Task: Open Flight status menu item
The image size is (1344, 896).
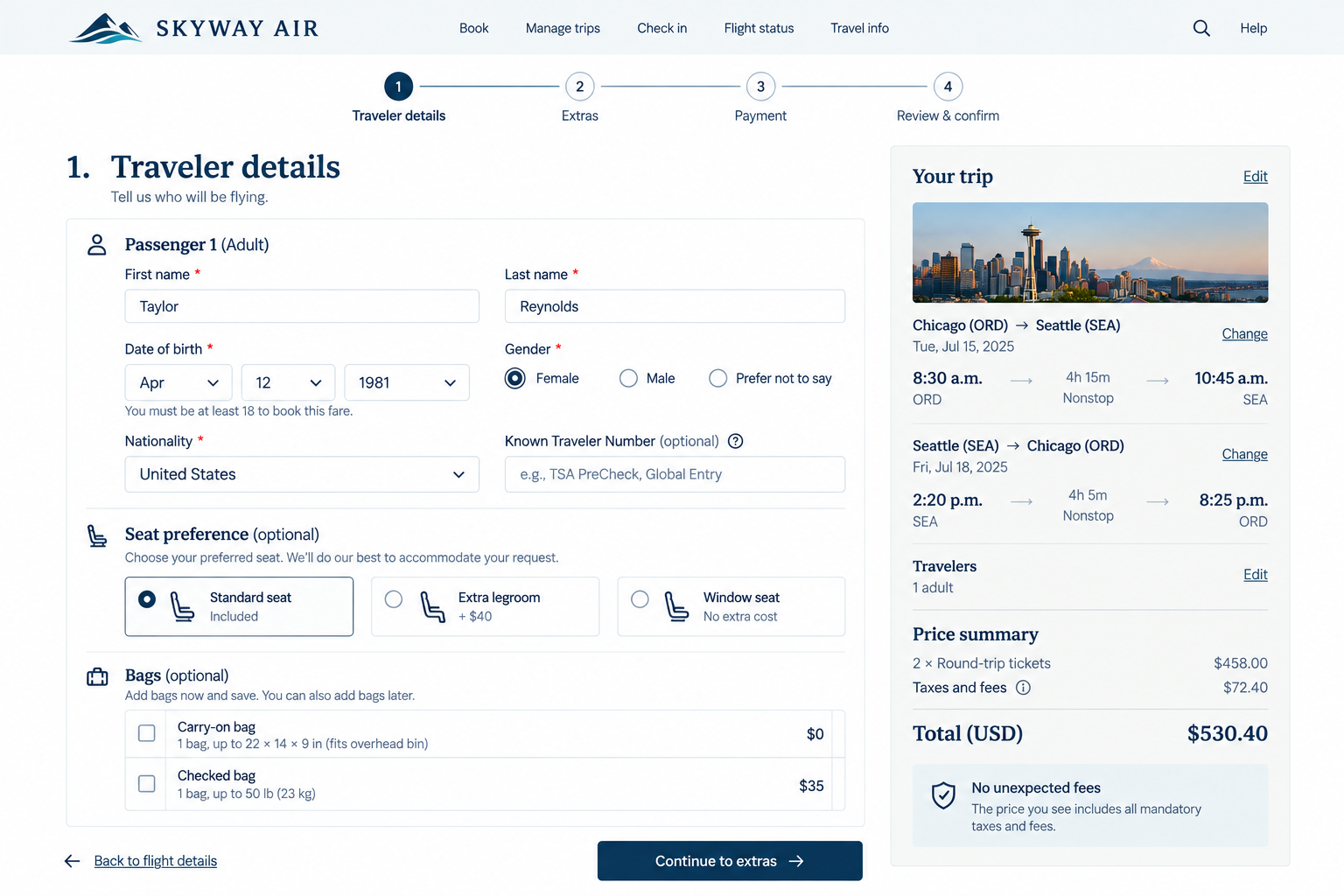Action: [759, 28]
